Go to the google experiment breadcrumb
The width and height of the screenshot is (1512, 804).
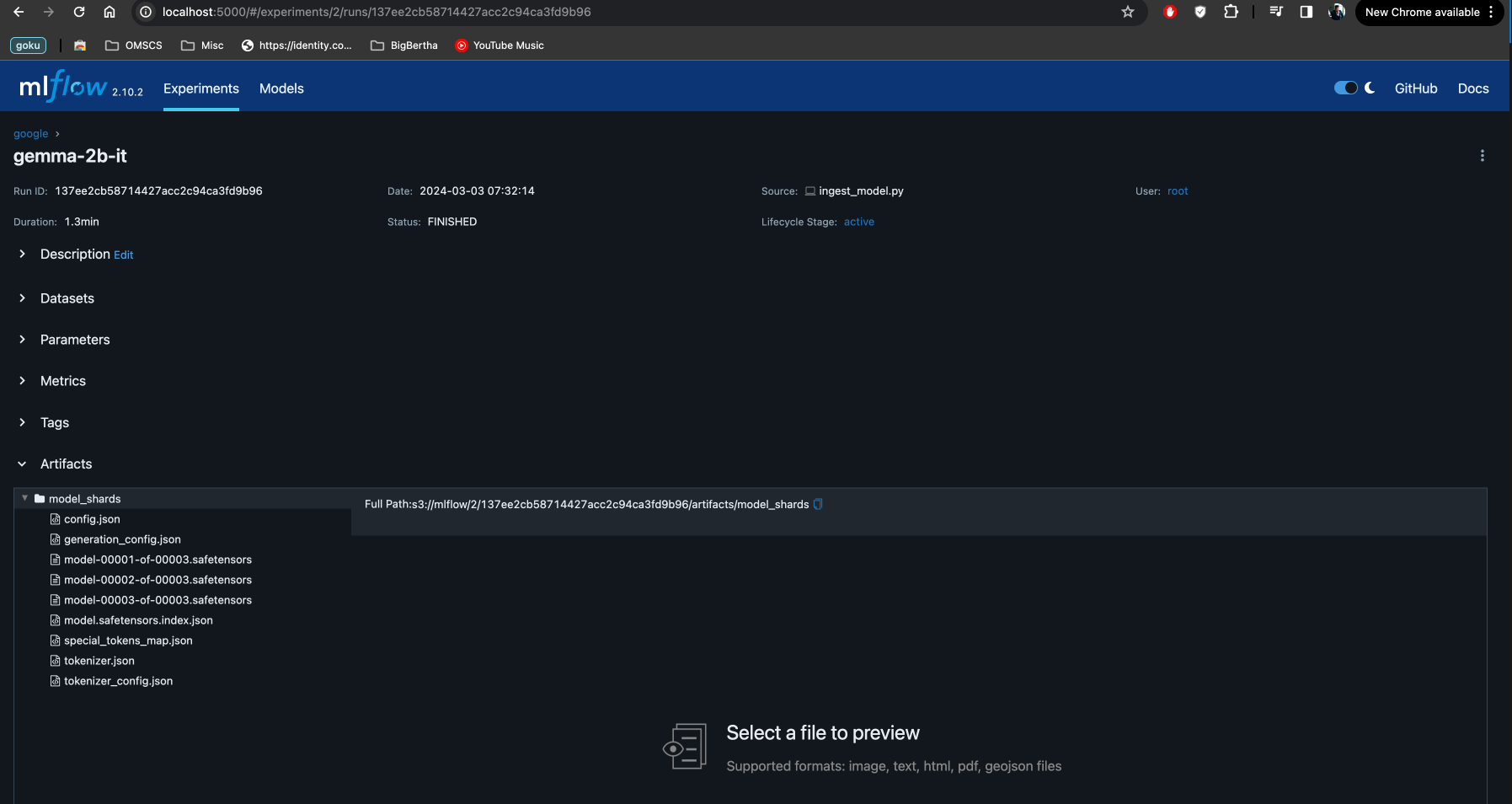coord(31,134)
